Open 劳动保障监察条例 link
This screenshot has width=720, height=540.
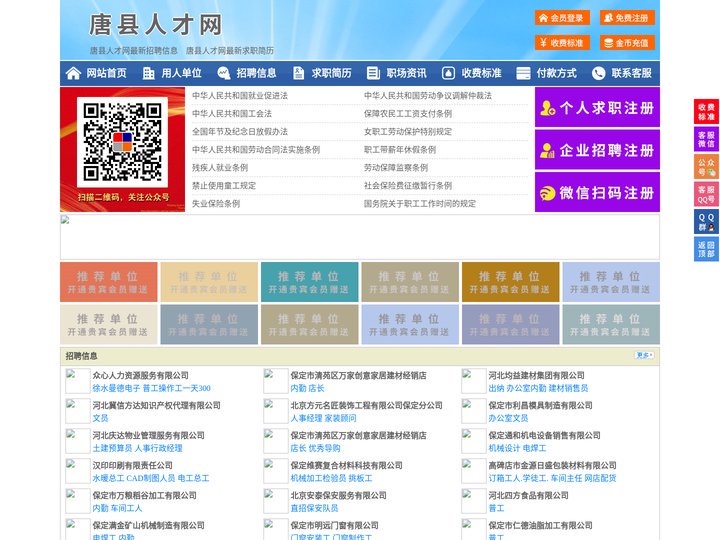click(x=396, y=168)
